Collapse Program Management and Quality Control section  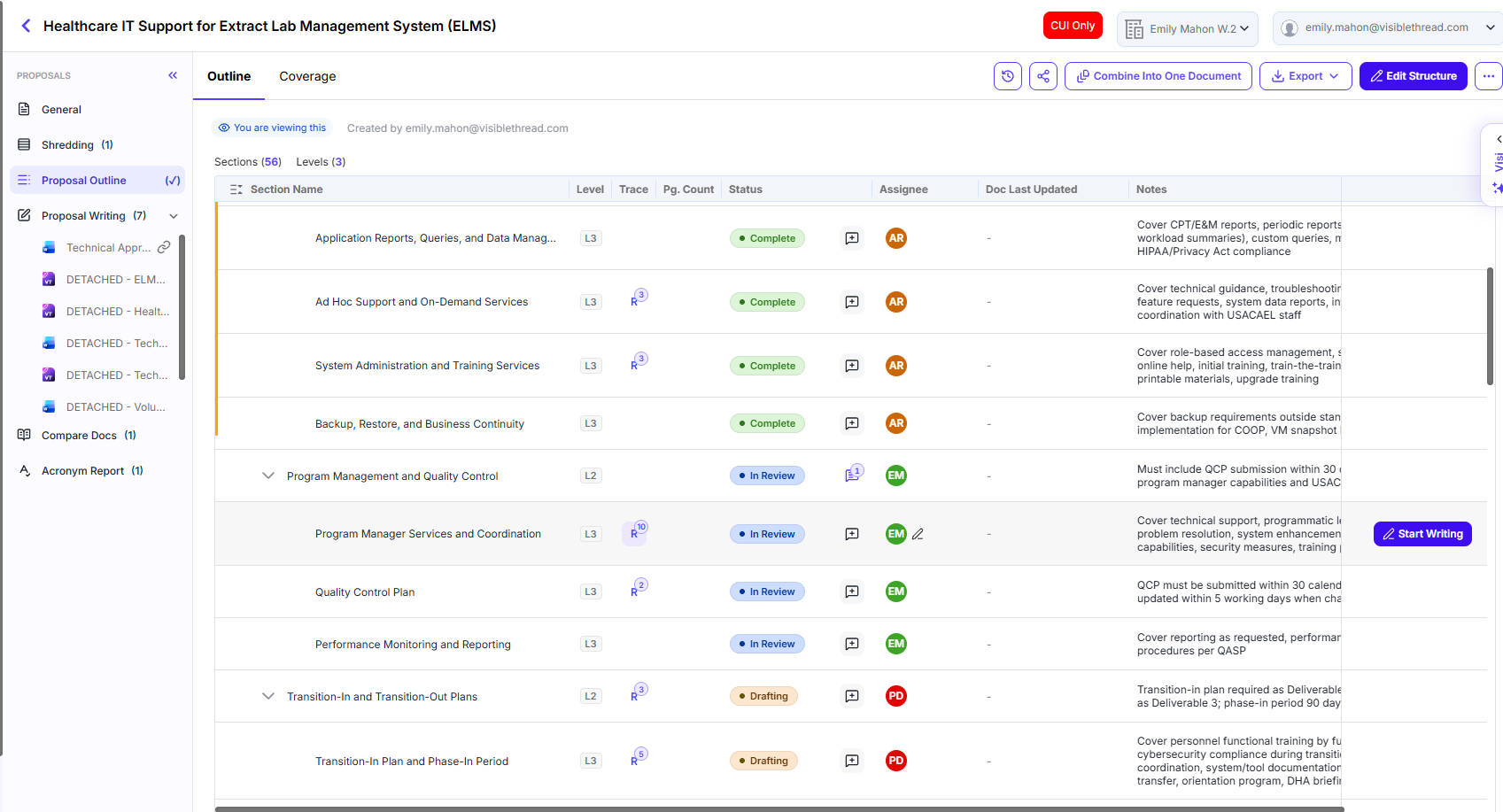click(268, 476)
